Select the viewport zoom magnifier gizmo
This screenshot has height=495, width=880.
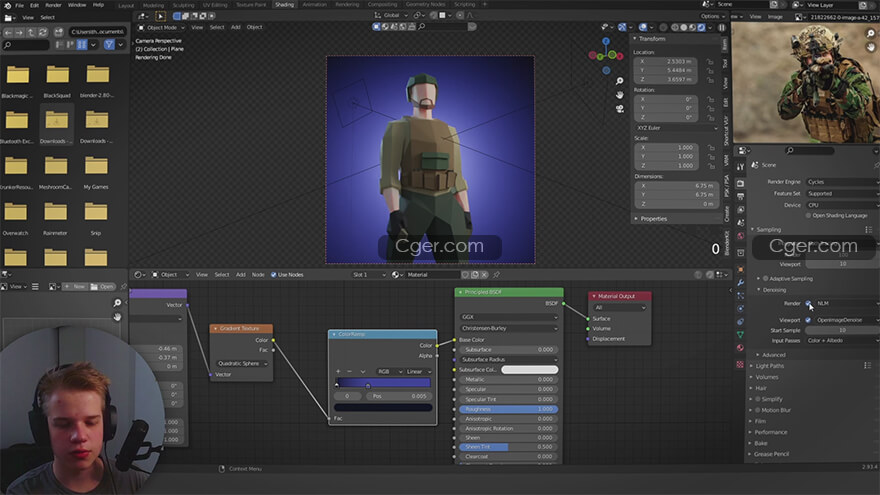(x=620, y=81)
